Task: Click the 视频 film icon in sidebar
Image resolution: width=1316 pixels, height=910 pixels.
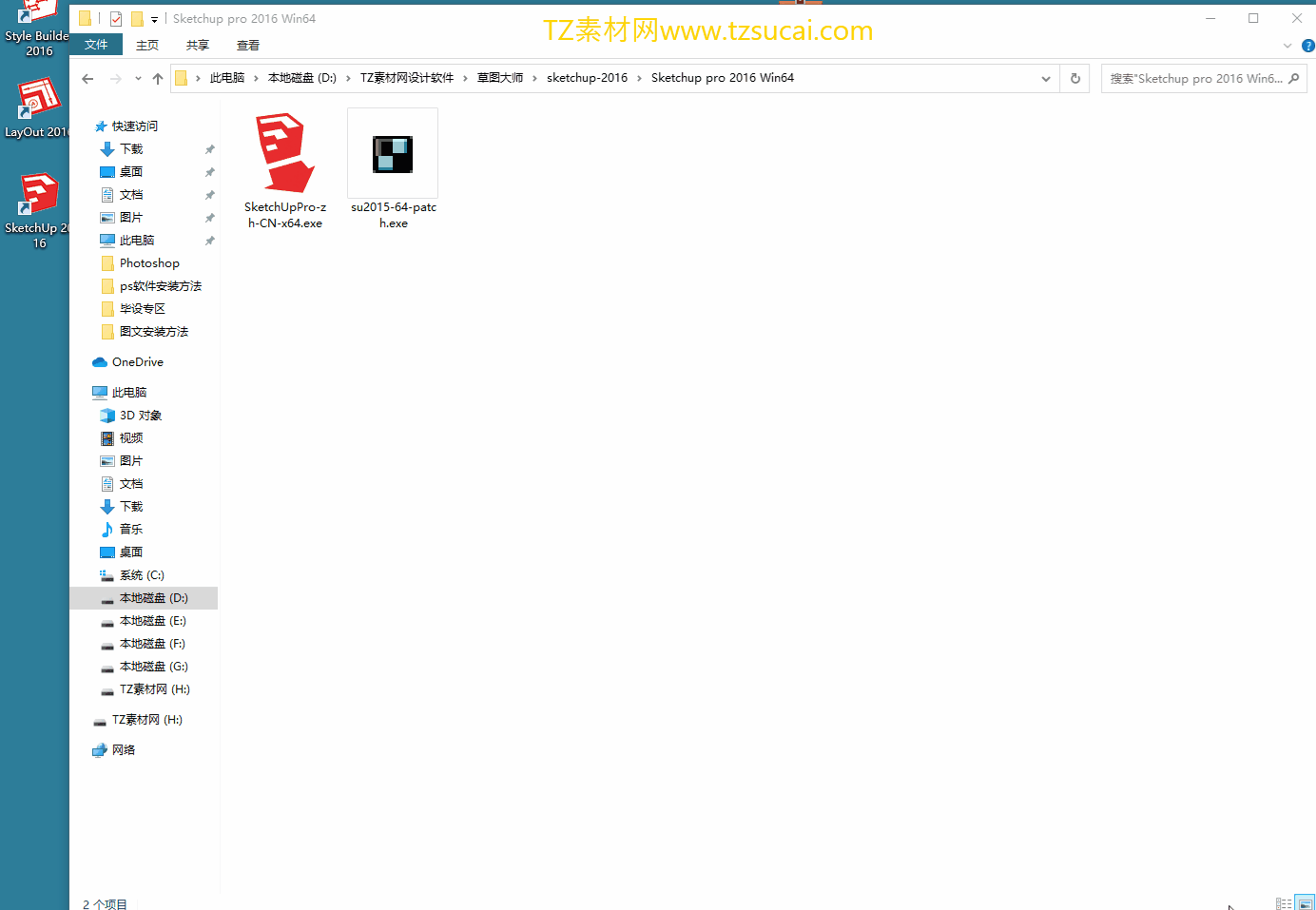Action: click(107, 438)
